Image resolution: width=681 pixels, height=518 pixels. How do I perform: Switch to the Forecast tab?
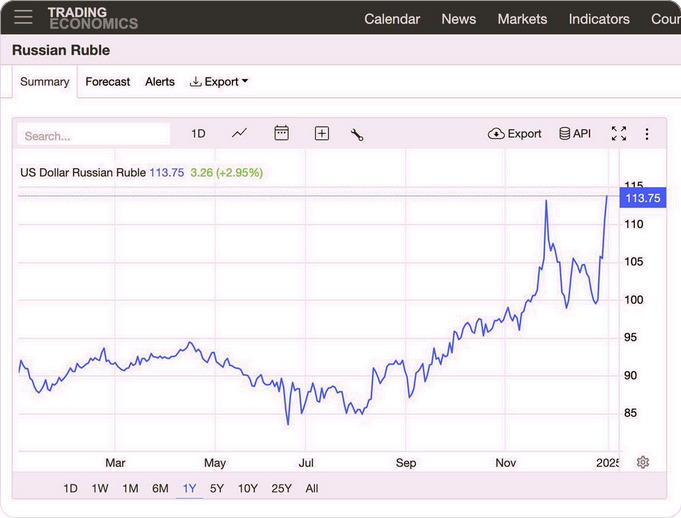point(108,82)
